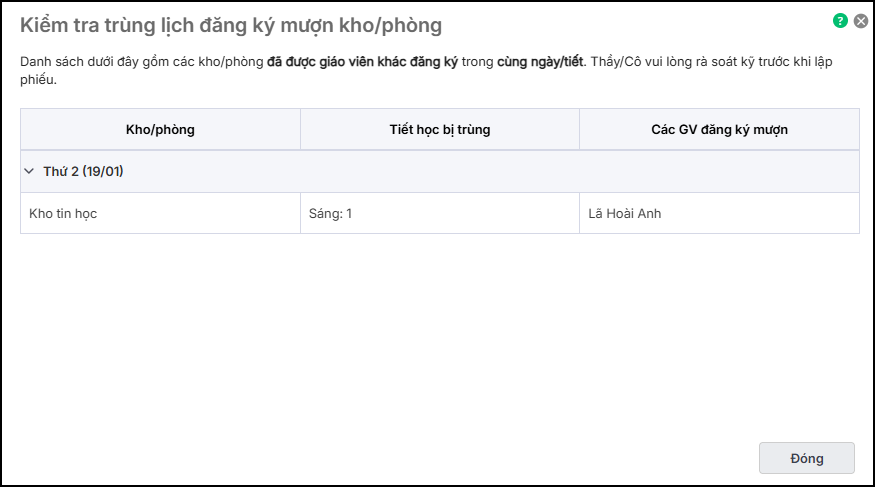Image resolution: width=875 pixels, height=487 pixels.
Task: Click the Kho/phòng column header
Action: tap(160, 130)
